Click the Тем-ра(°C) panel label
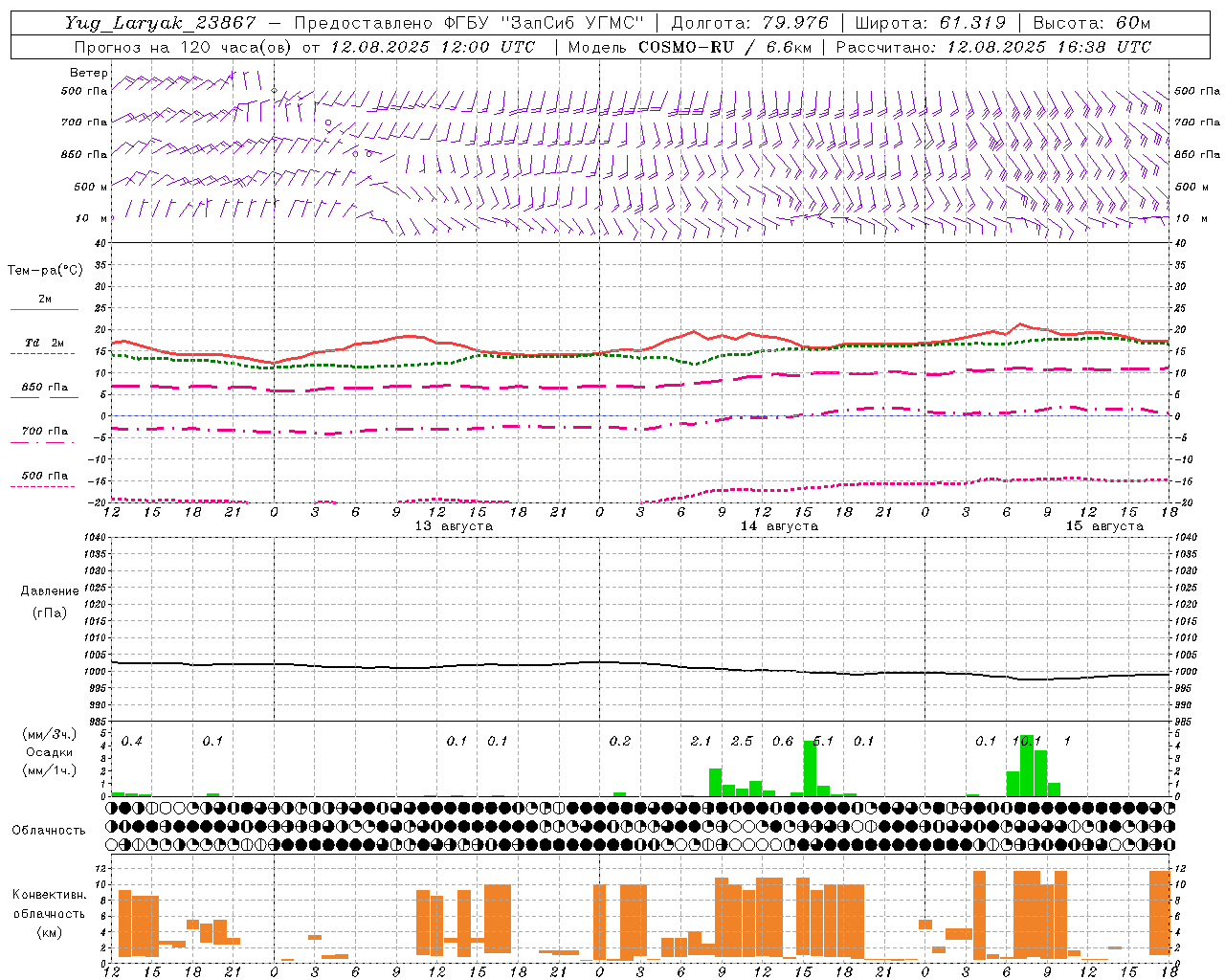This screenshot has height=980, width=1225. pyautogui.click(x=45, y=271)
